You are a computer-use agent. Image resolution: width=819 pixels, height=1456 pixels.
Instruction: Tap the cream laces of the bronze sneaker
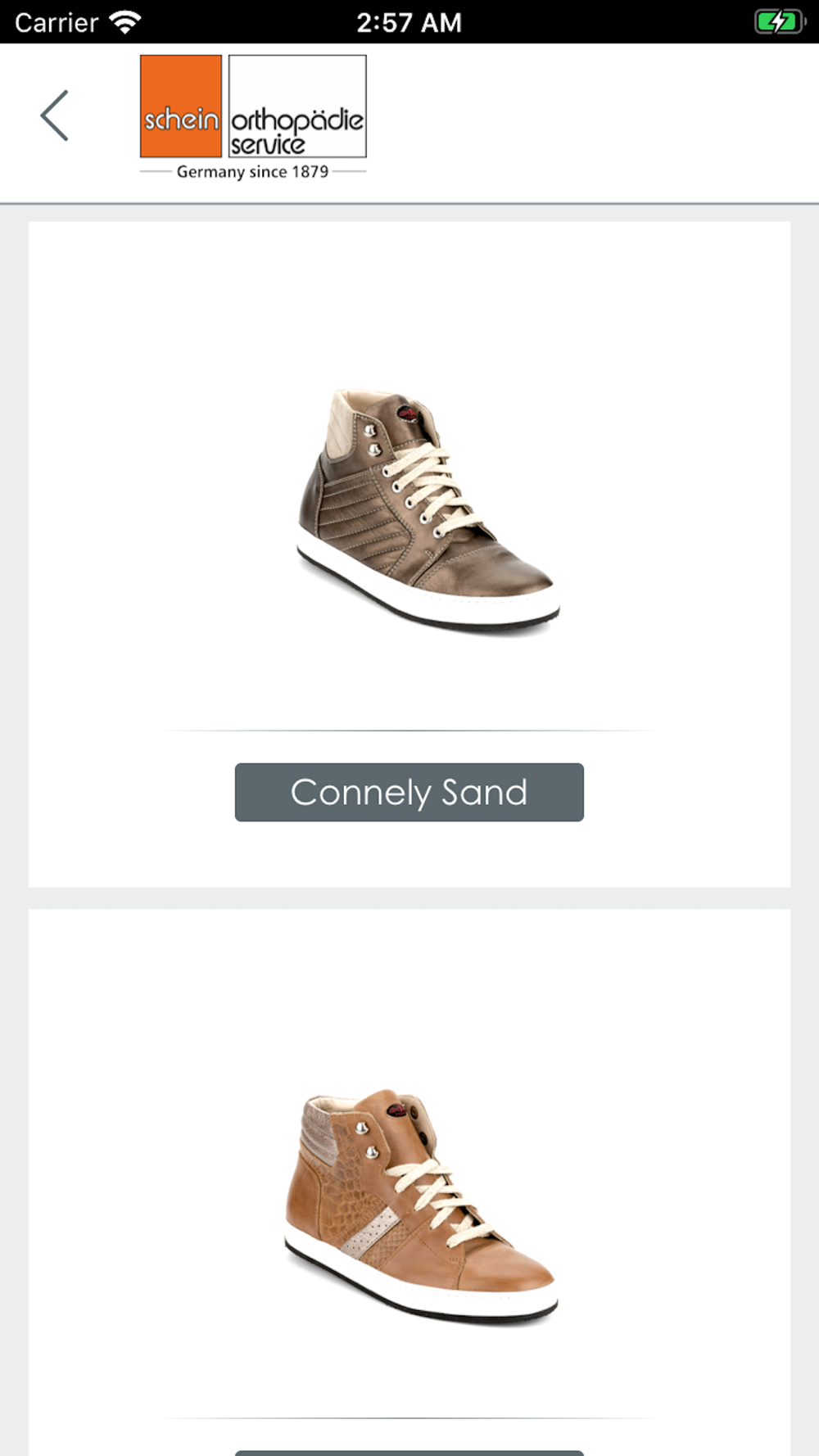tap(424, 489)
